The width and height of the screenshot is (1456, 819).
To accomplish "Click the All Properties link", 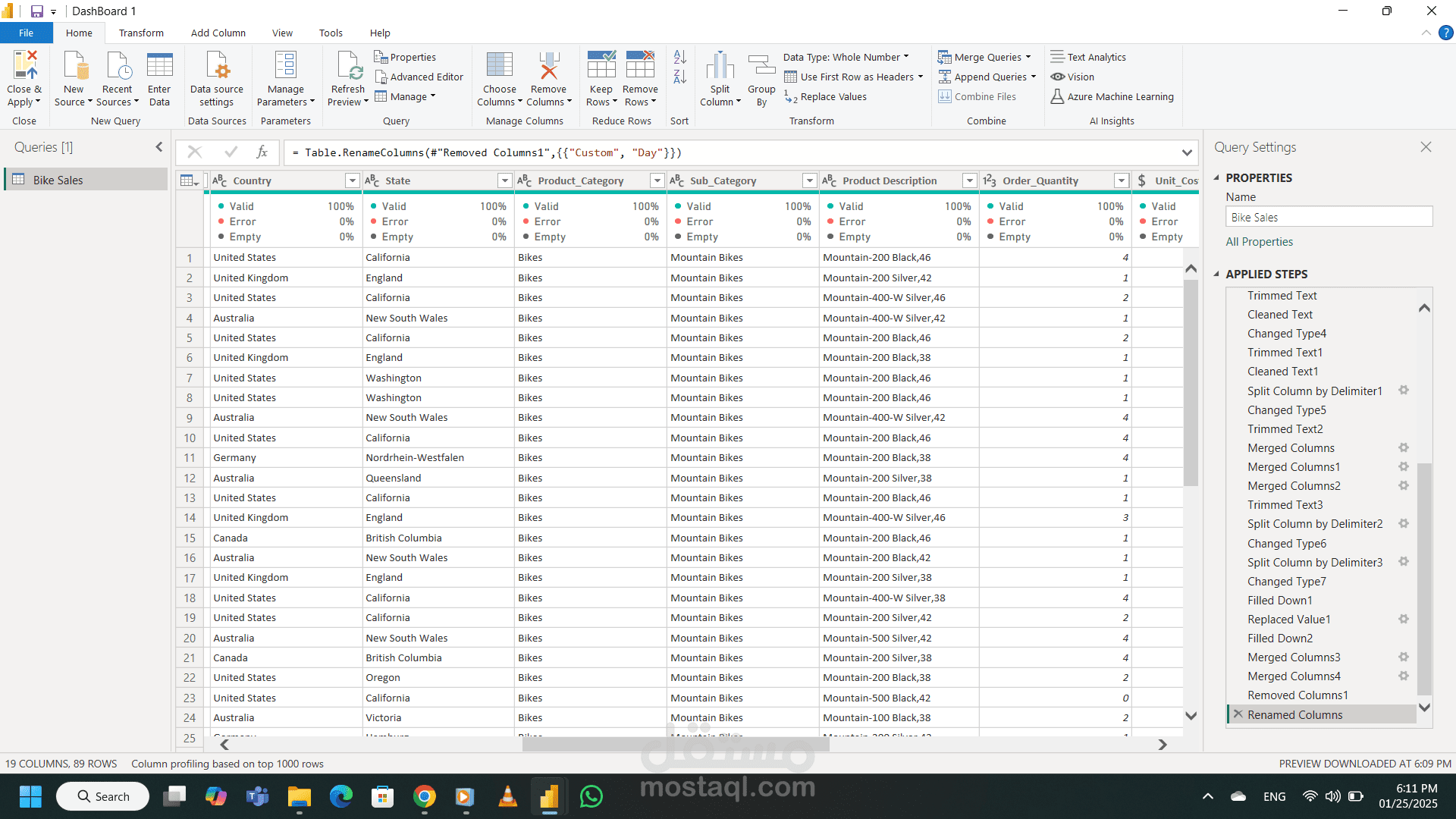I will pyautogui.click(x=1259, y=241).
